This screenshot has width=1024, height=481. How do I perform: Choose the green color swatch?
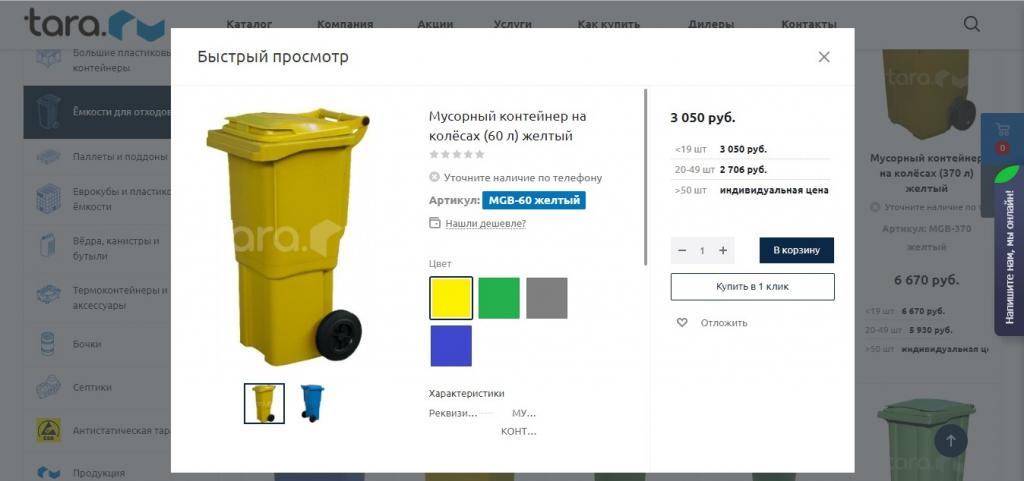pyautogui.click(x=499, y=298)
